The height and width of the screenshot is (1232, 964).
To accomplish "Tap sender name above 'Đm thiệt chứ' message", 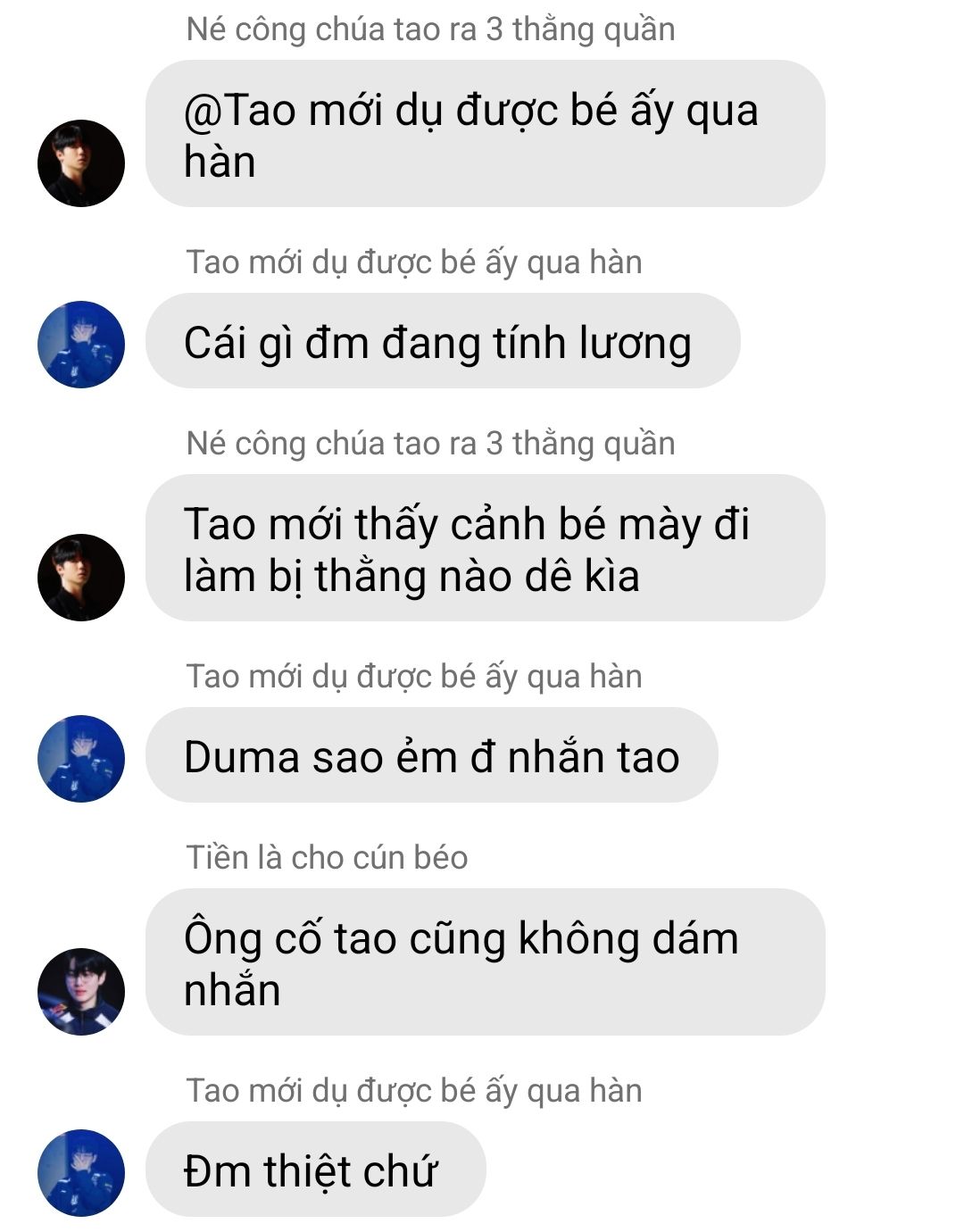I will click(414, 1091).
